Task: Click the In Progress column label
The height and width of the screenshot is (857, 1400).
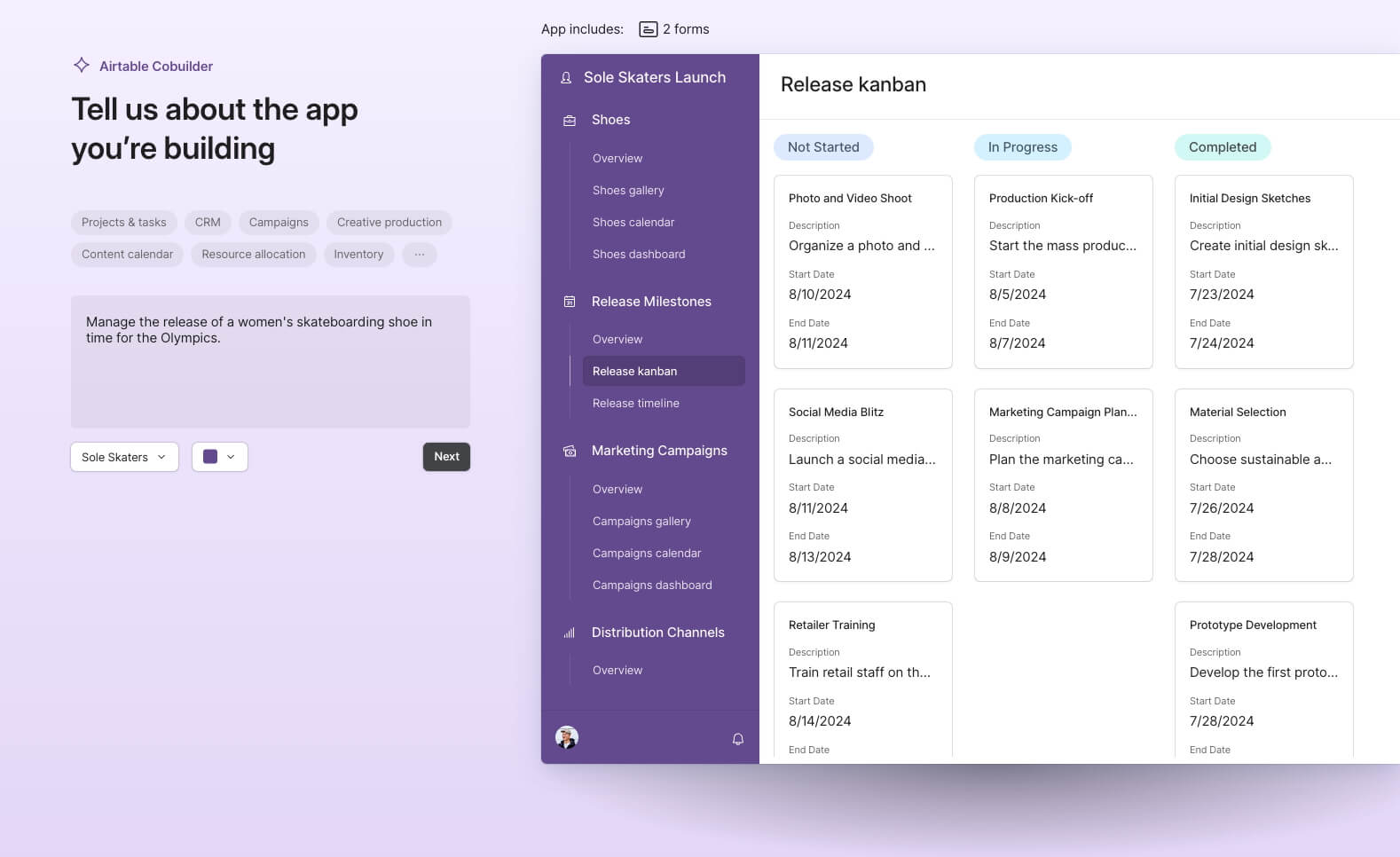Action: (x=1023, y=147)
